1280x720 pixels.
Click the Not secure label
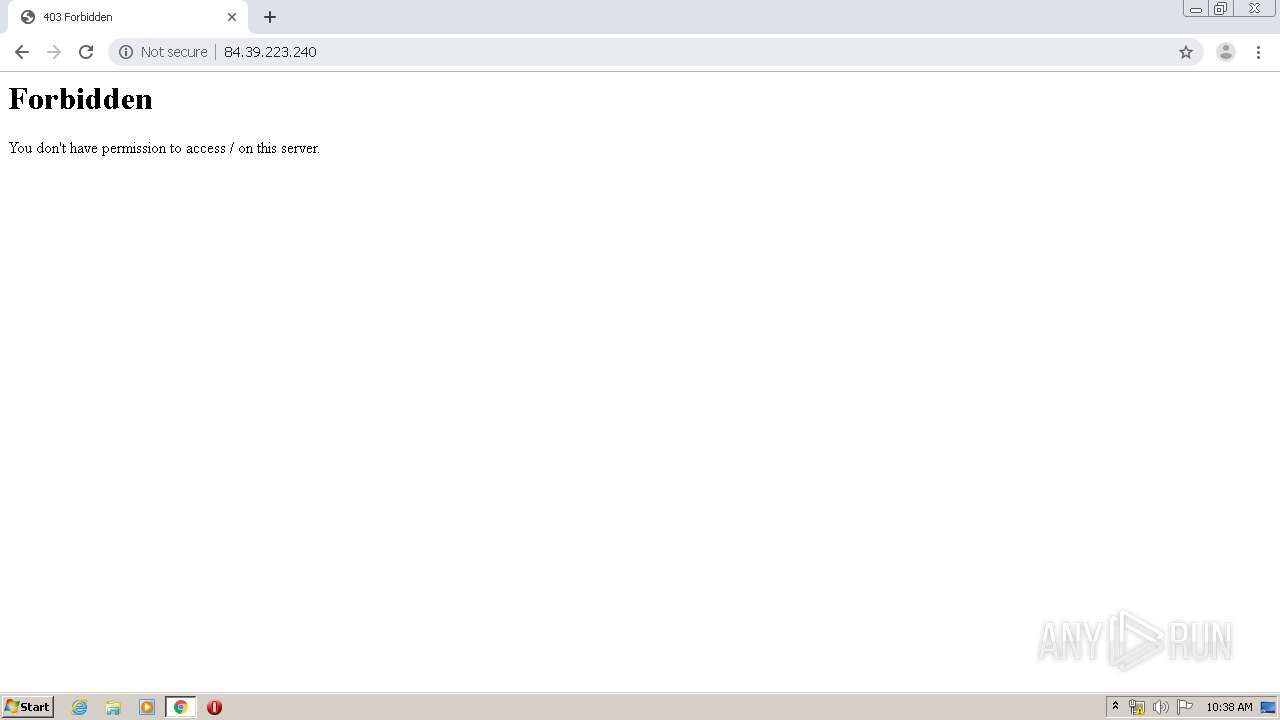[174, 52]
